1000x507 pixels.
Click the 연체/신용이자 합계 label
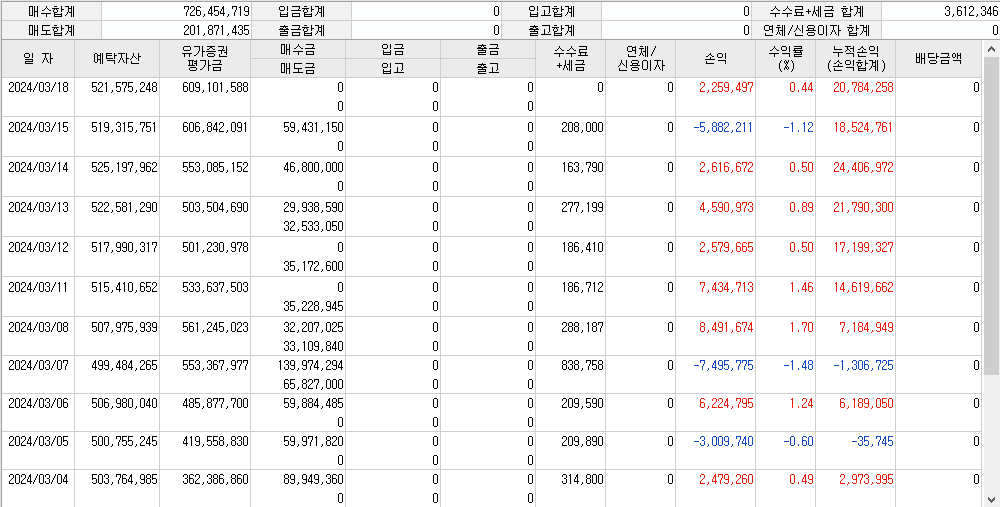[817, 30]
